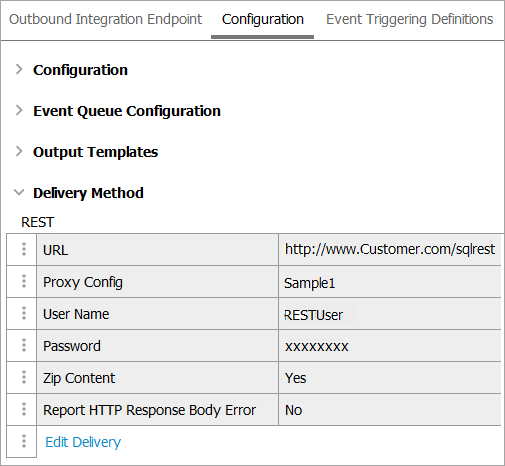Open the Edit Delivery link
This screenshot has height=466, width=505.
tap(83, 442)
